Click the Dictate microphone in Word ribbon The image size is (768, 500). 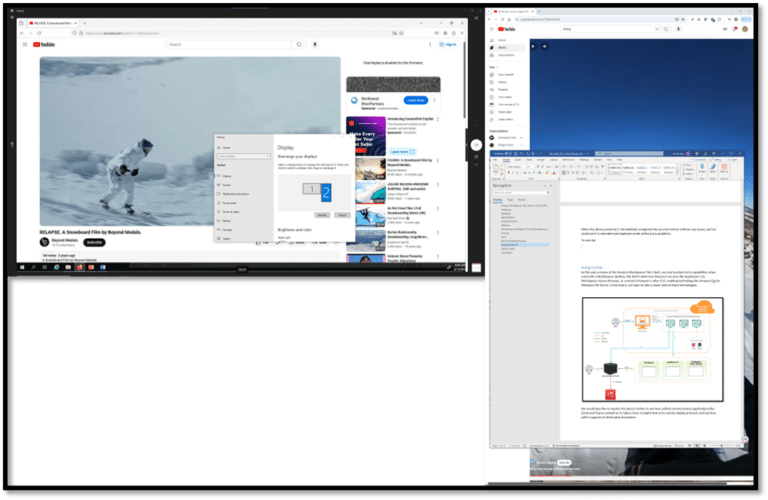tap(701, 167)
